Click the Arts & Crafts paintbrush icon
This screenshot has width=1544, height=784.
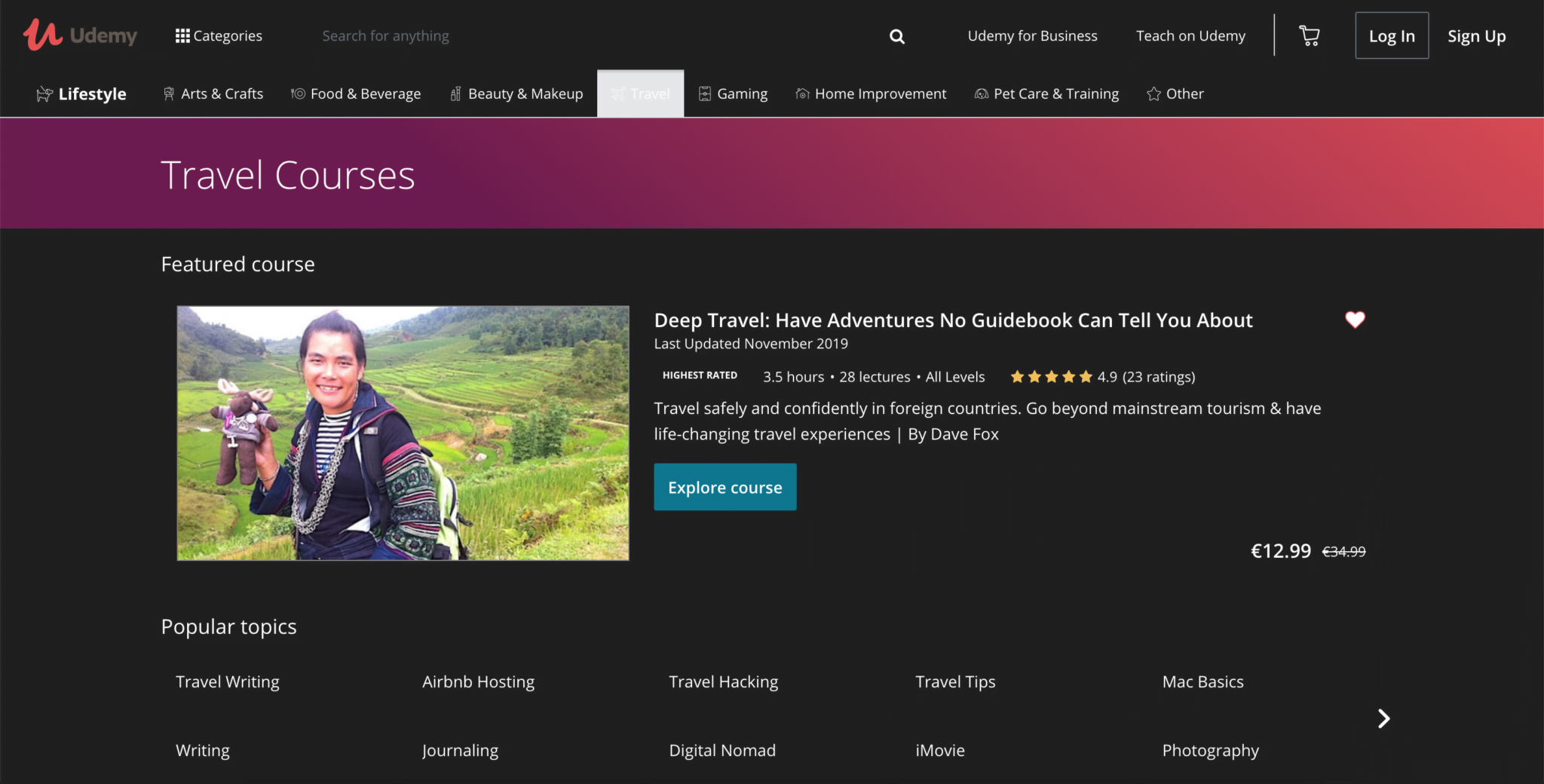167,93
